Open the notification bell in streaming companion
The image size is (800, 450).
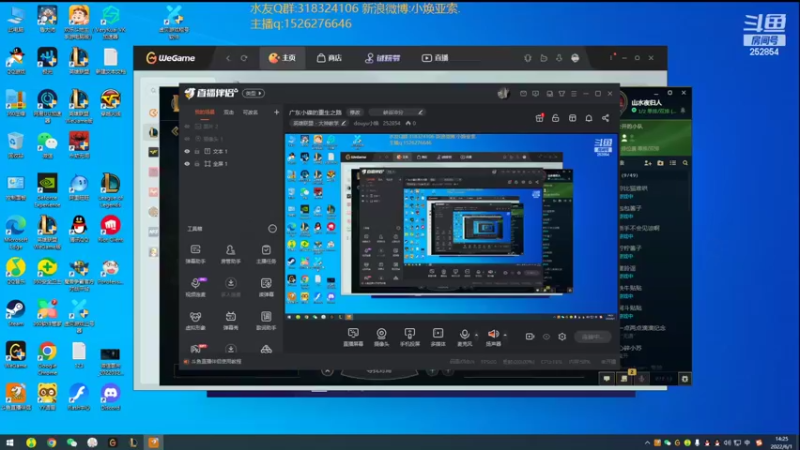pyautogui.click(x=589, y=118)
